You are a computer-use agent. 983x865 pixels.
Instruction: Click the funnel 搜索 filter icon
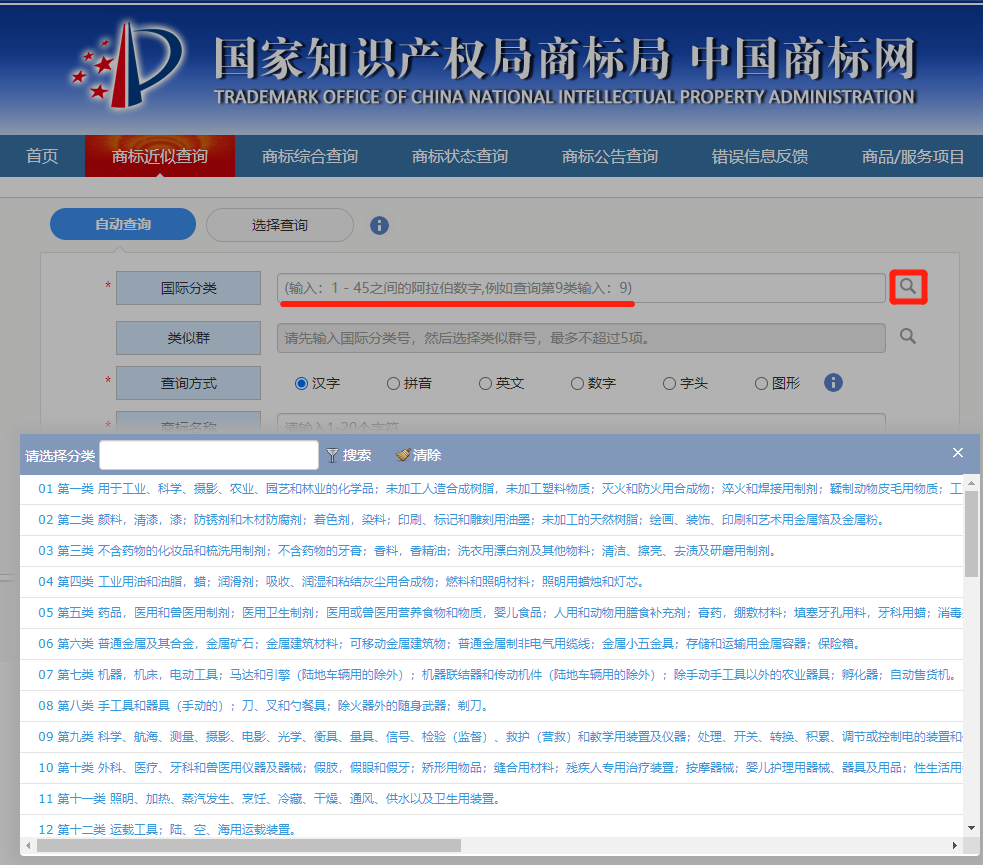(x=332, y=456)
